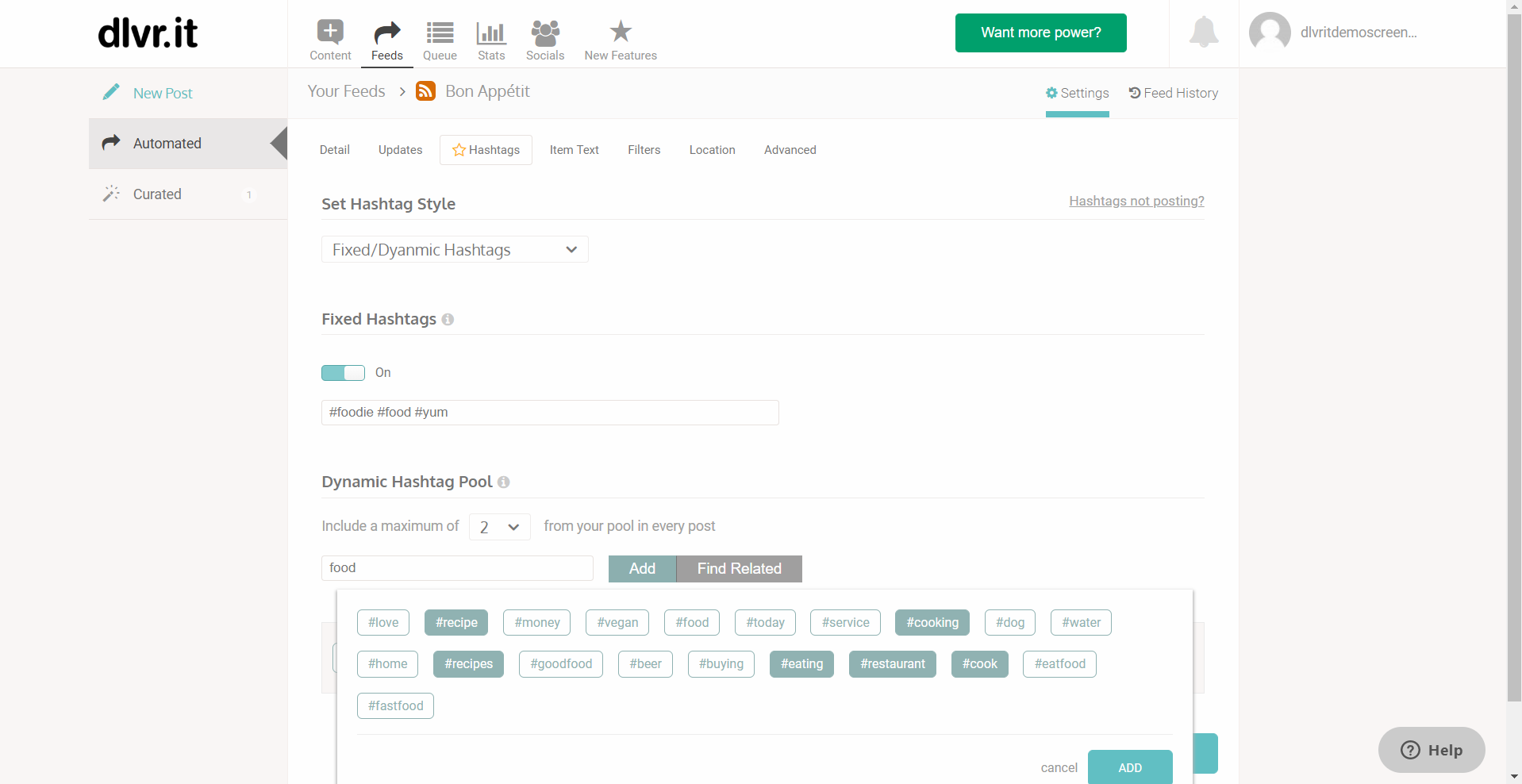
Task: Open the Feeds arrow icon
Action: pos(386,33)
